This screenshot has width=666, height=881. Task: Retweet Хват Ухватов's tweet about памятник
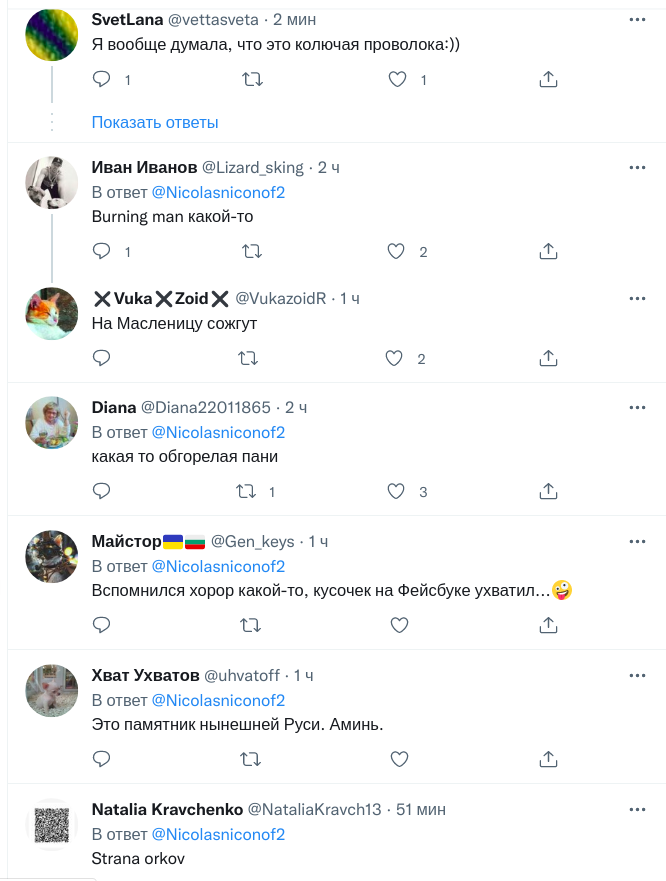(250, 759)
